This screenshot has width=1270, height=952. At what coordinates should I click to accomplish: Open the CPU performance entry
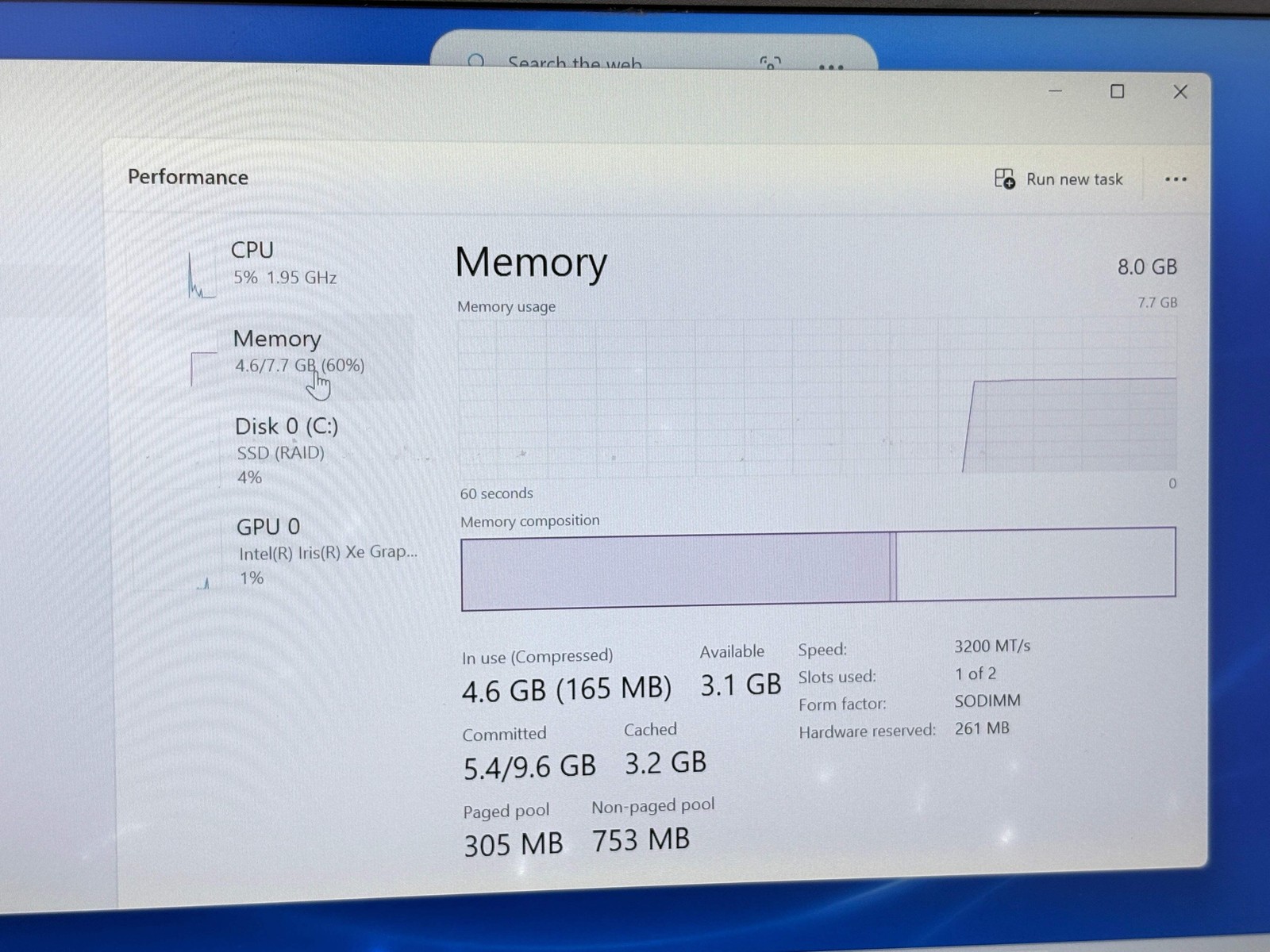click(284, 263)
